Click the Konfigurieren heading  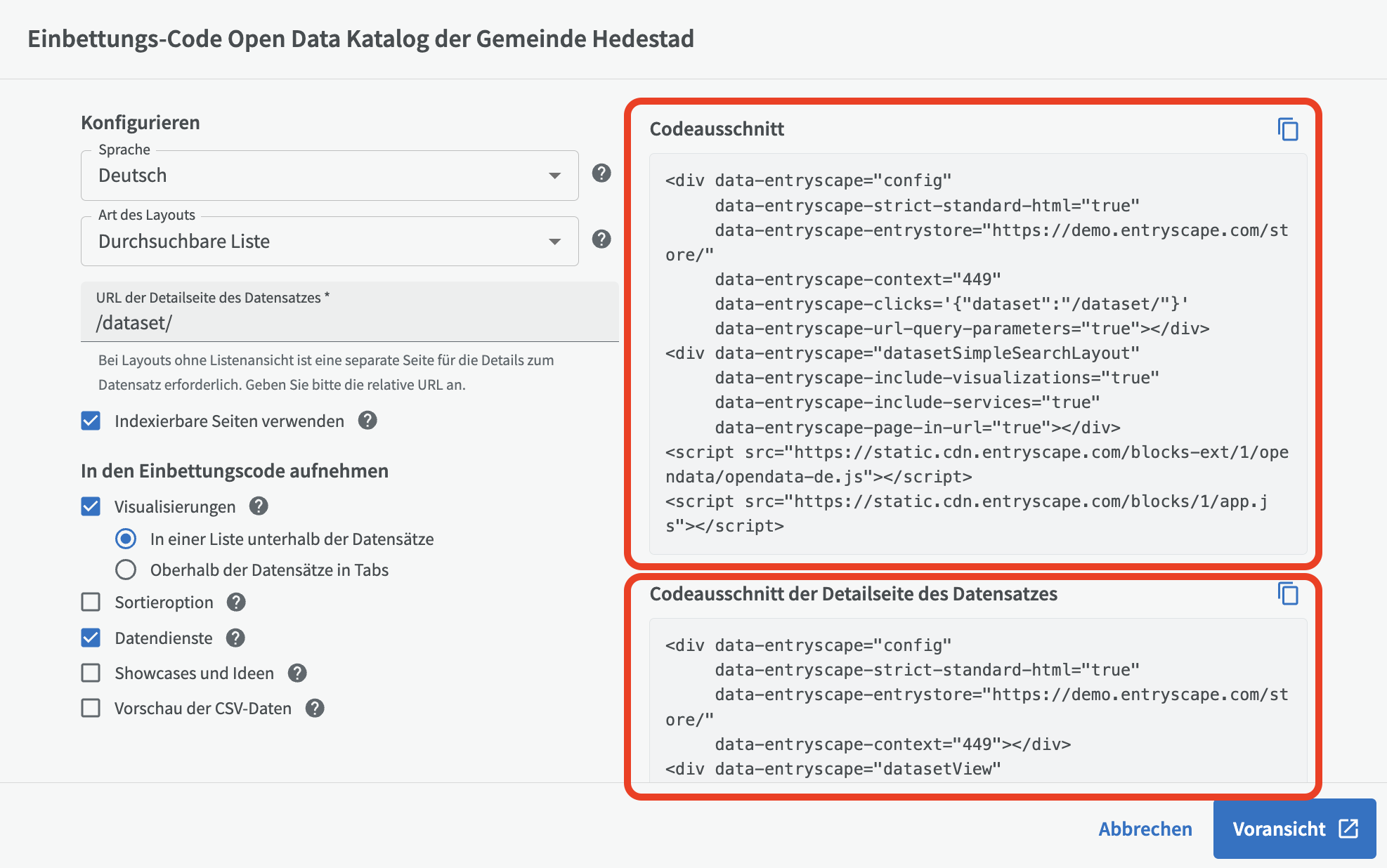141,123
